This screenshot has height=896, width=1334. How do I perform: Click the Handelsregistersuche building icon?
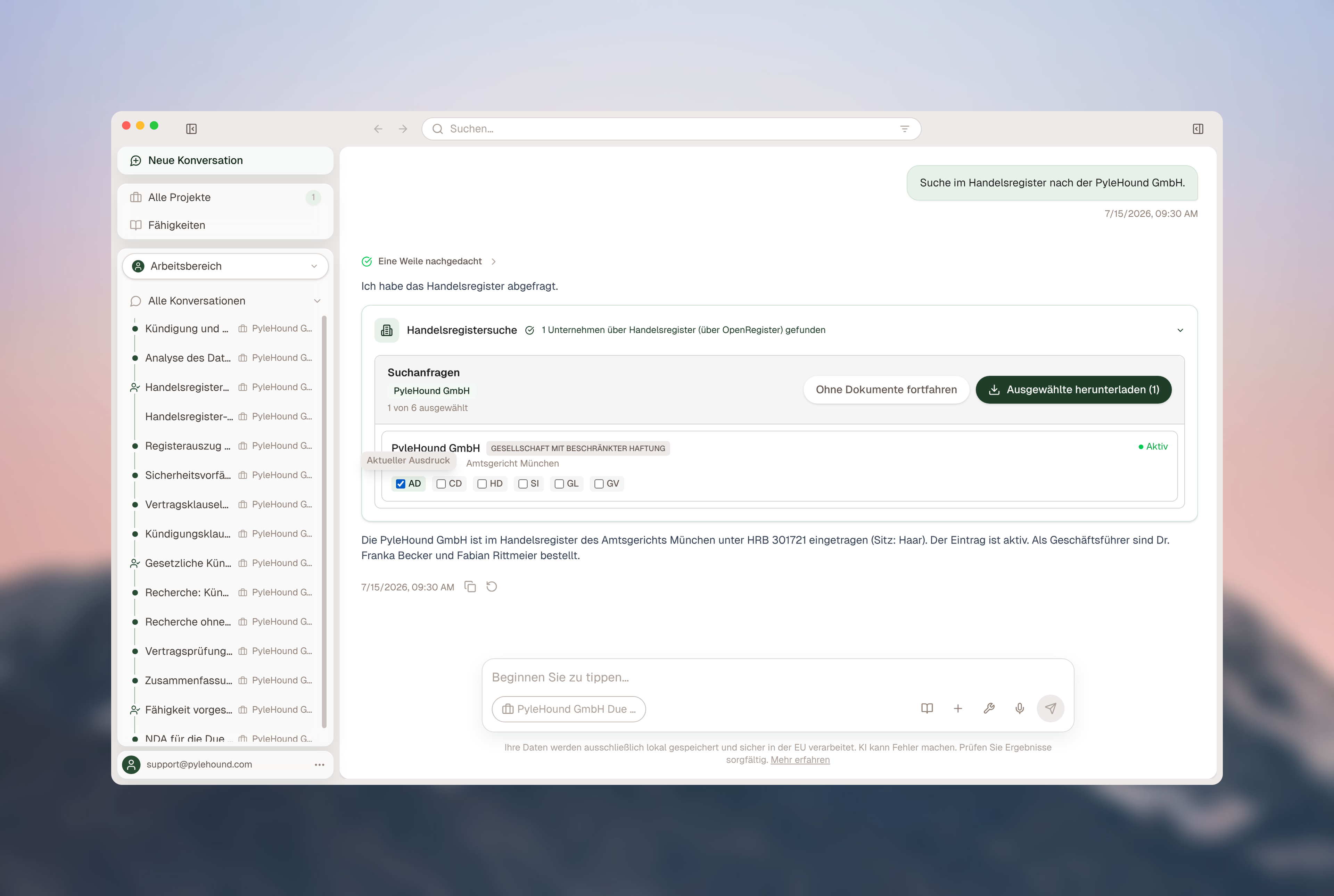click(387, 330)
